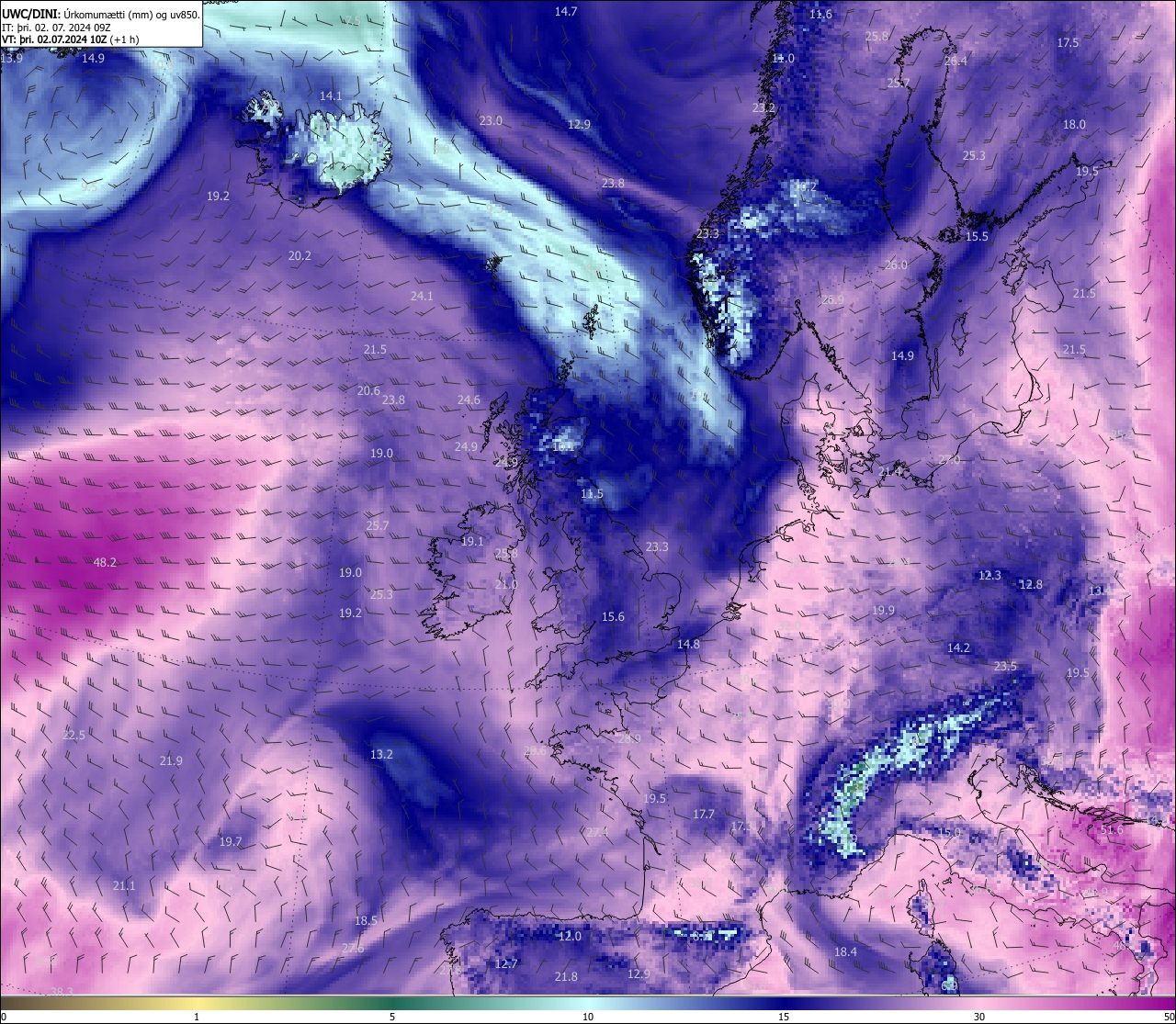Click the 51.6 value over the Balkans
This screenshot has width=1176, height=1024.
(1111, 829)
